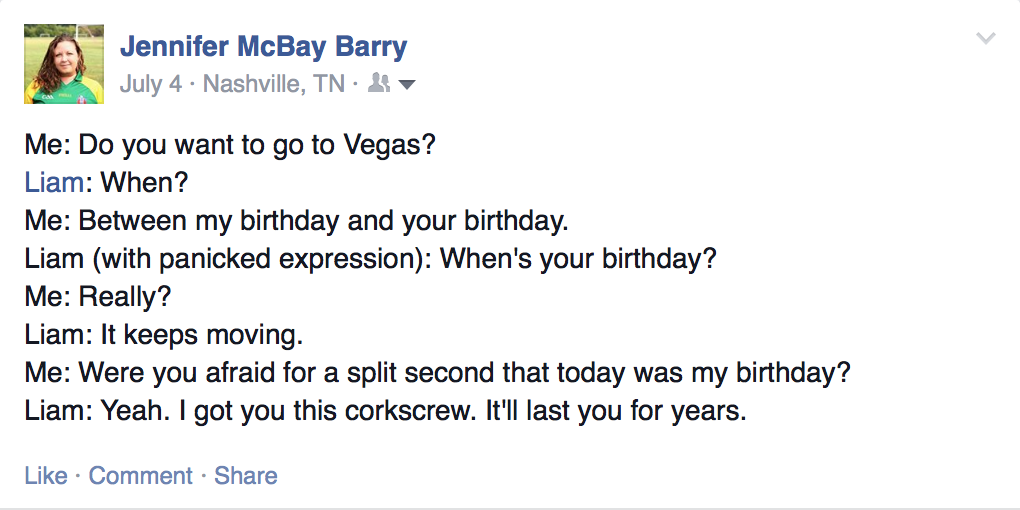Expand the audience selector dropdown arrow

pos(407,85)
